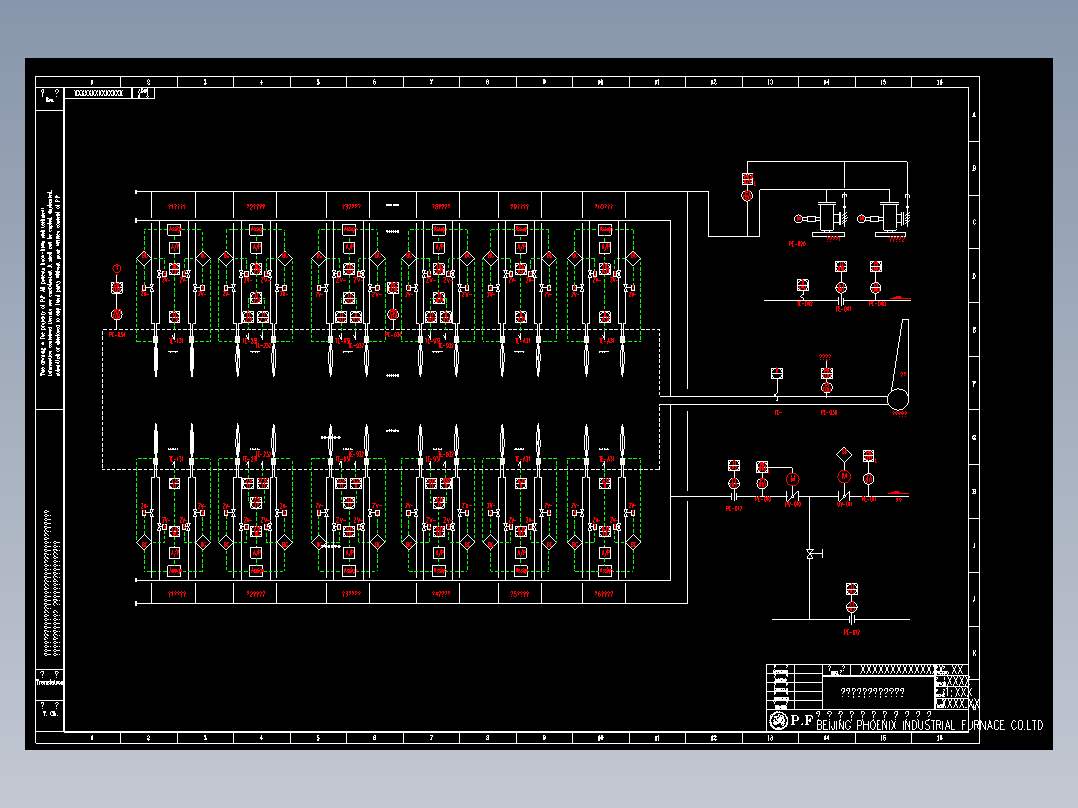Click the red flow arrow at the air line end
Image resolution: width=1078 pixels, height=808 pixels.
click(898, 493)
